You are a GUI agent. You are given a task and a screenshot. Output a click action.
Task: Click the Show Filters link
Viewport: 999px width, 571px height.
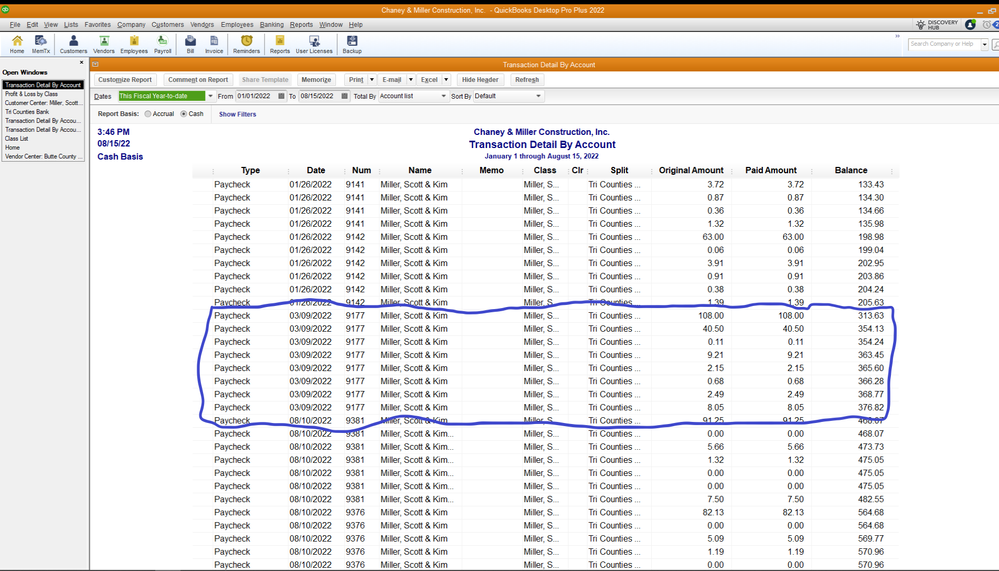tap(237, 114)
